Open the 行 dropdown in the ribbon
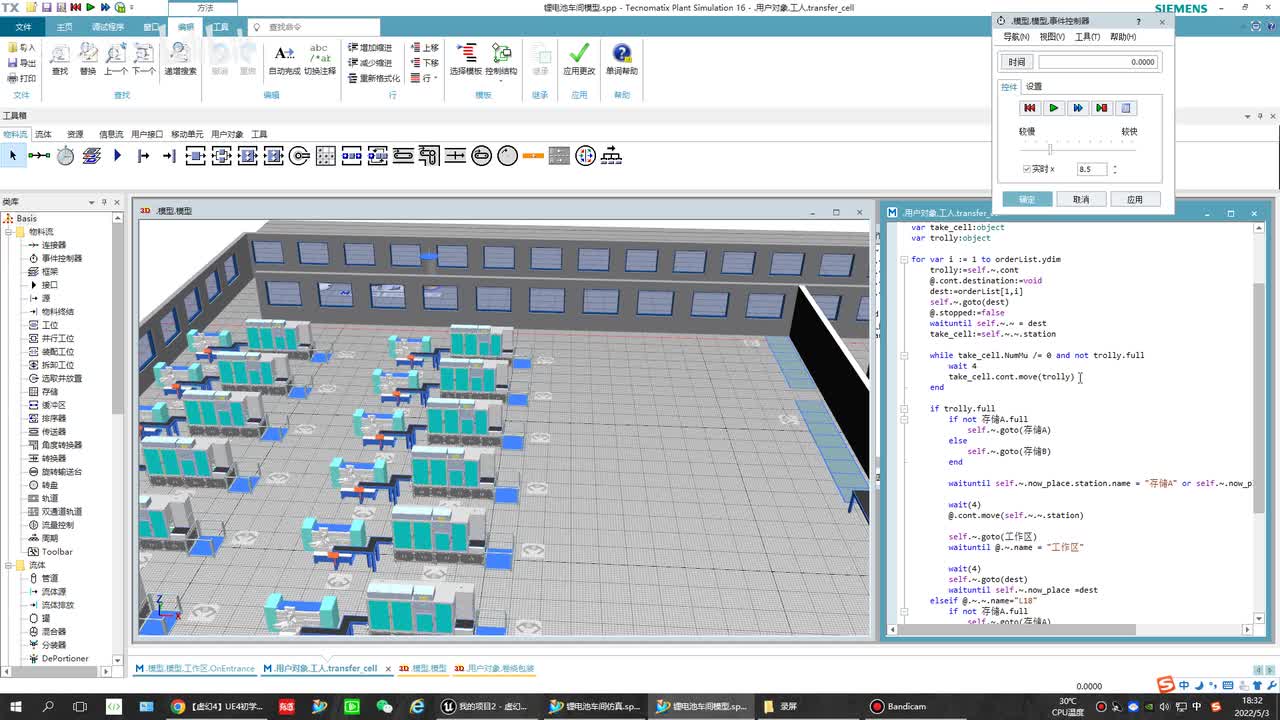Viewport: 1280px width, 720px height. 425,78
